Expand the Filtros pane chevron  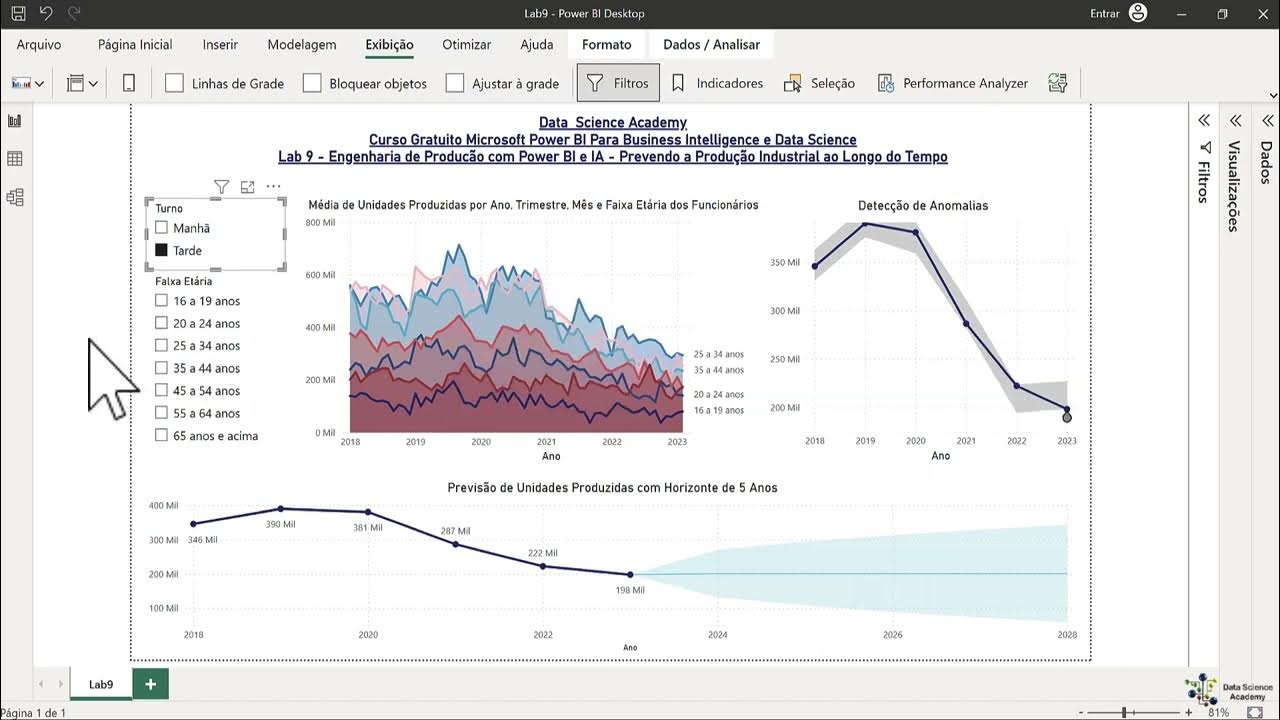1204,120
